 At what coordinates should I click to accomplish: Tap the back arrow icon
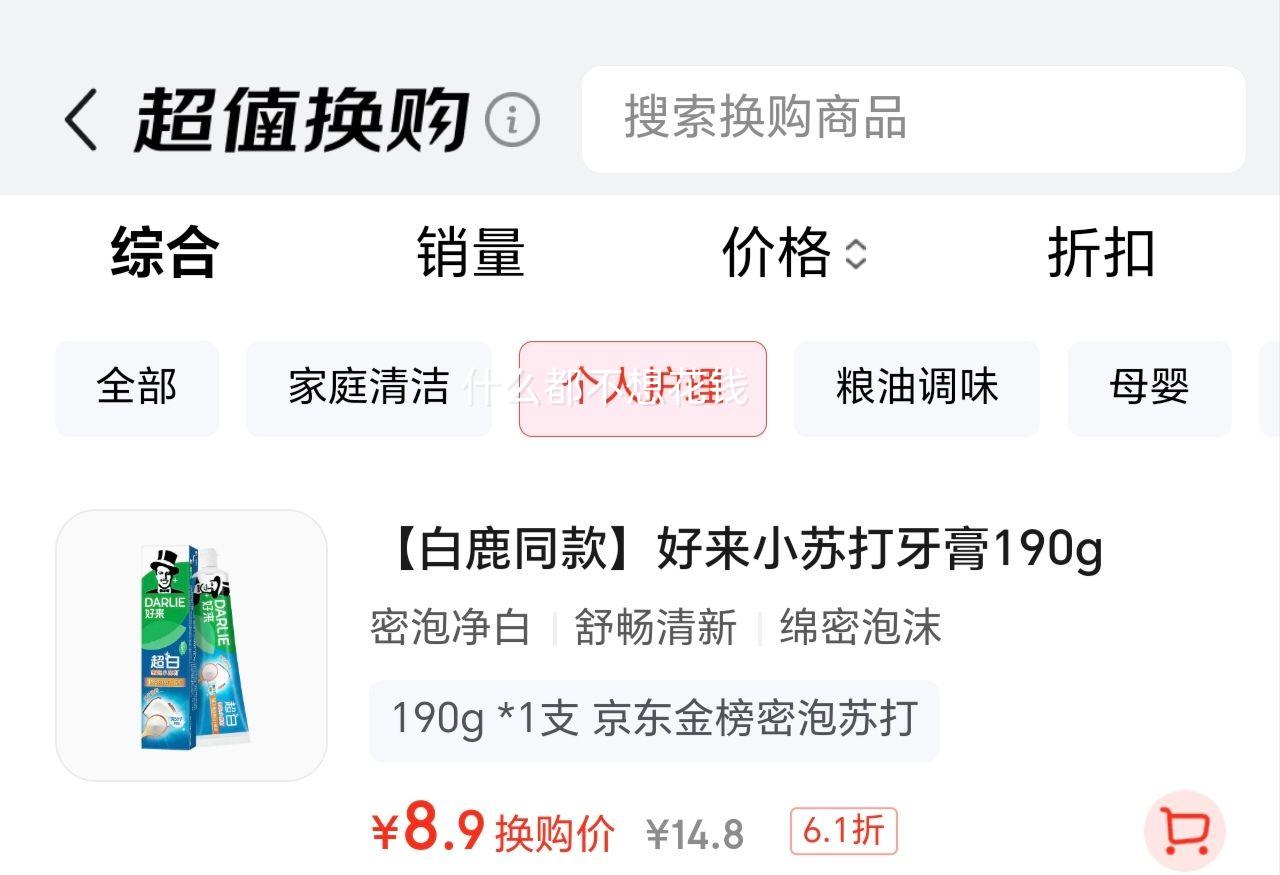click(x=81, y=119)
